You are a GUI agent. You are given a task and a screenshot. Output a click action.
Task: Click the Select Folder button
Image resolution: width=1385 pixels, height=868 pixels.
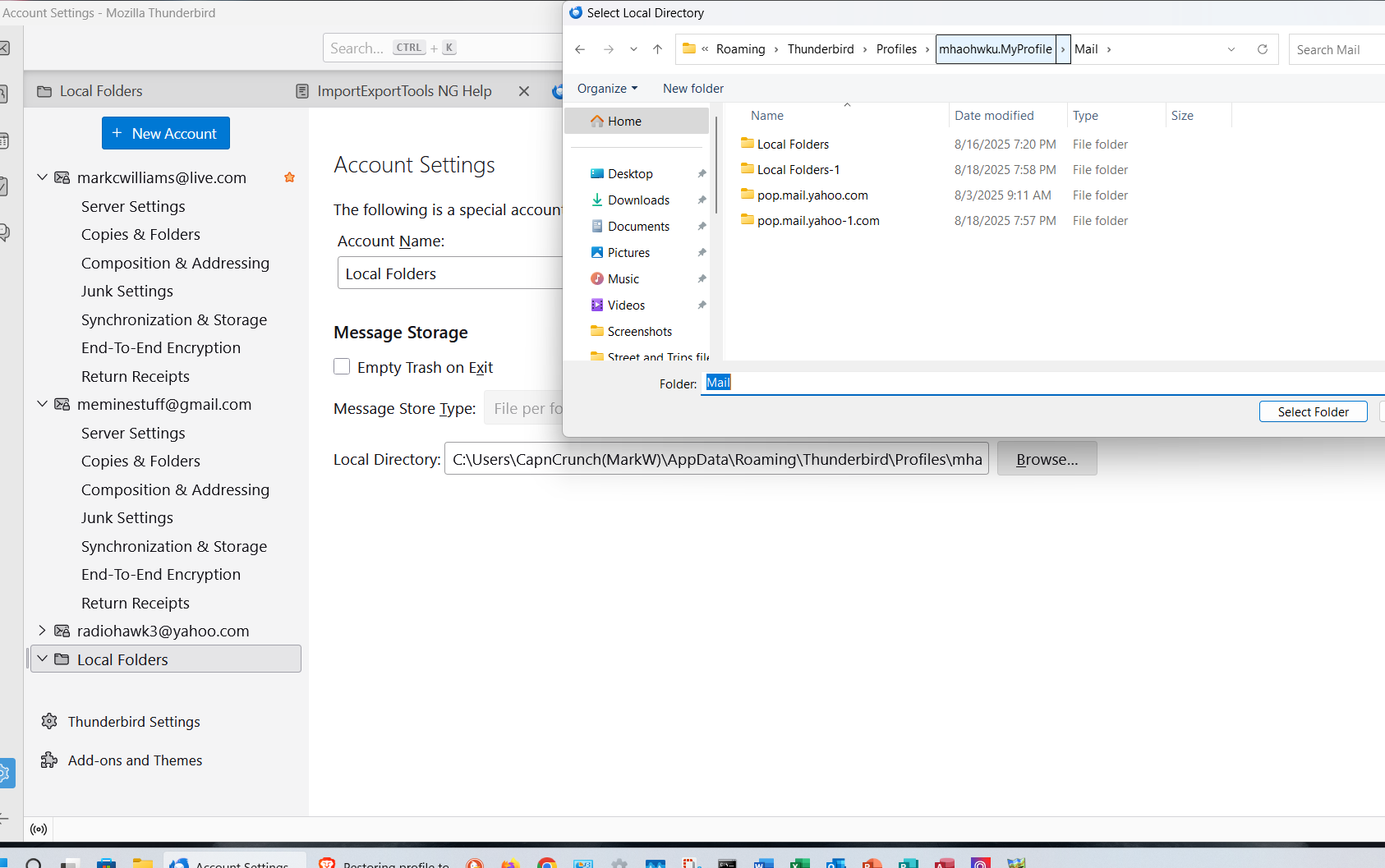coord(1312,412)
